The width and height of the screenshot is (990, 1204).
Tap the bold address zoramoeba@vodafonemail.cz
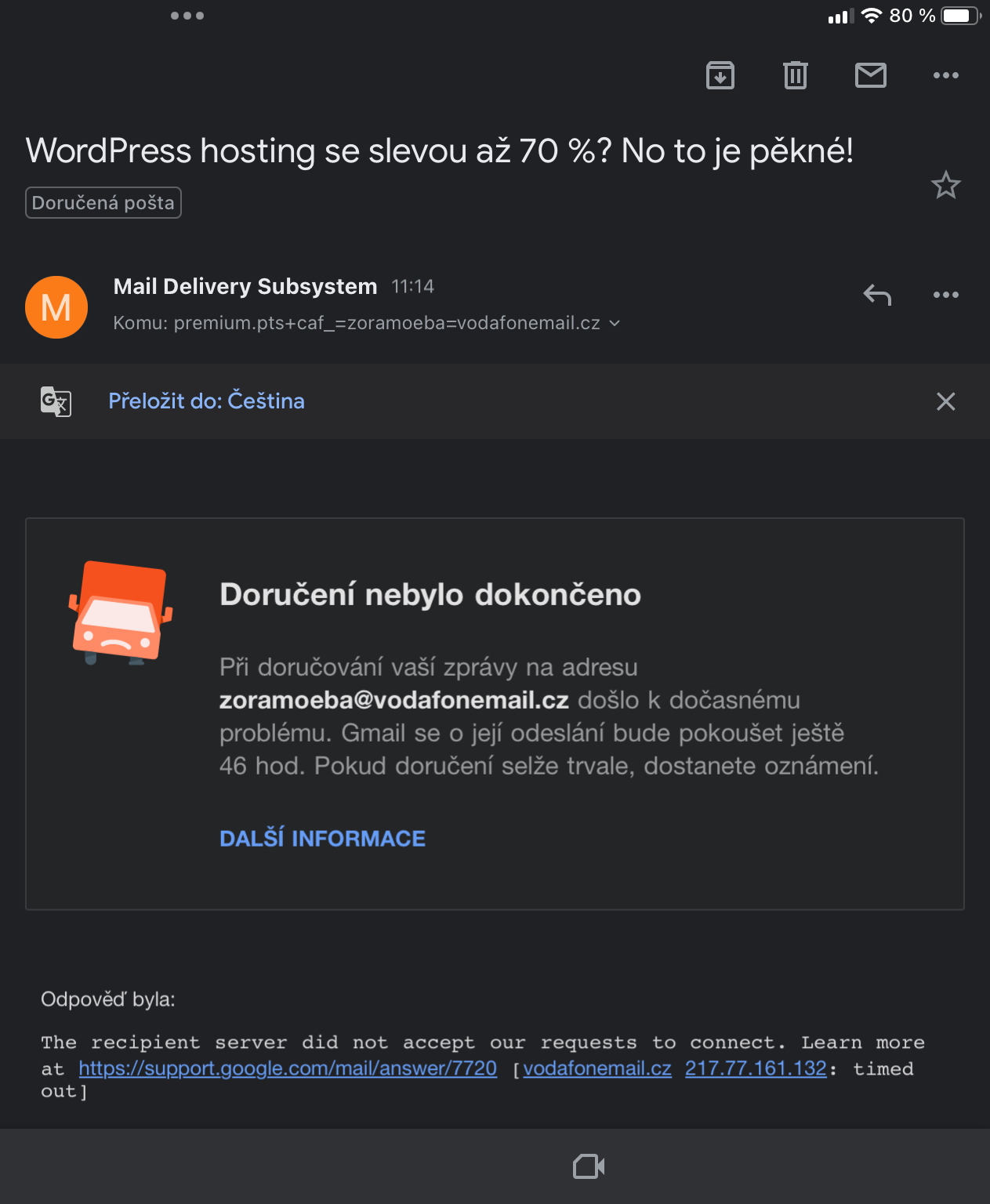[393, 700]
